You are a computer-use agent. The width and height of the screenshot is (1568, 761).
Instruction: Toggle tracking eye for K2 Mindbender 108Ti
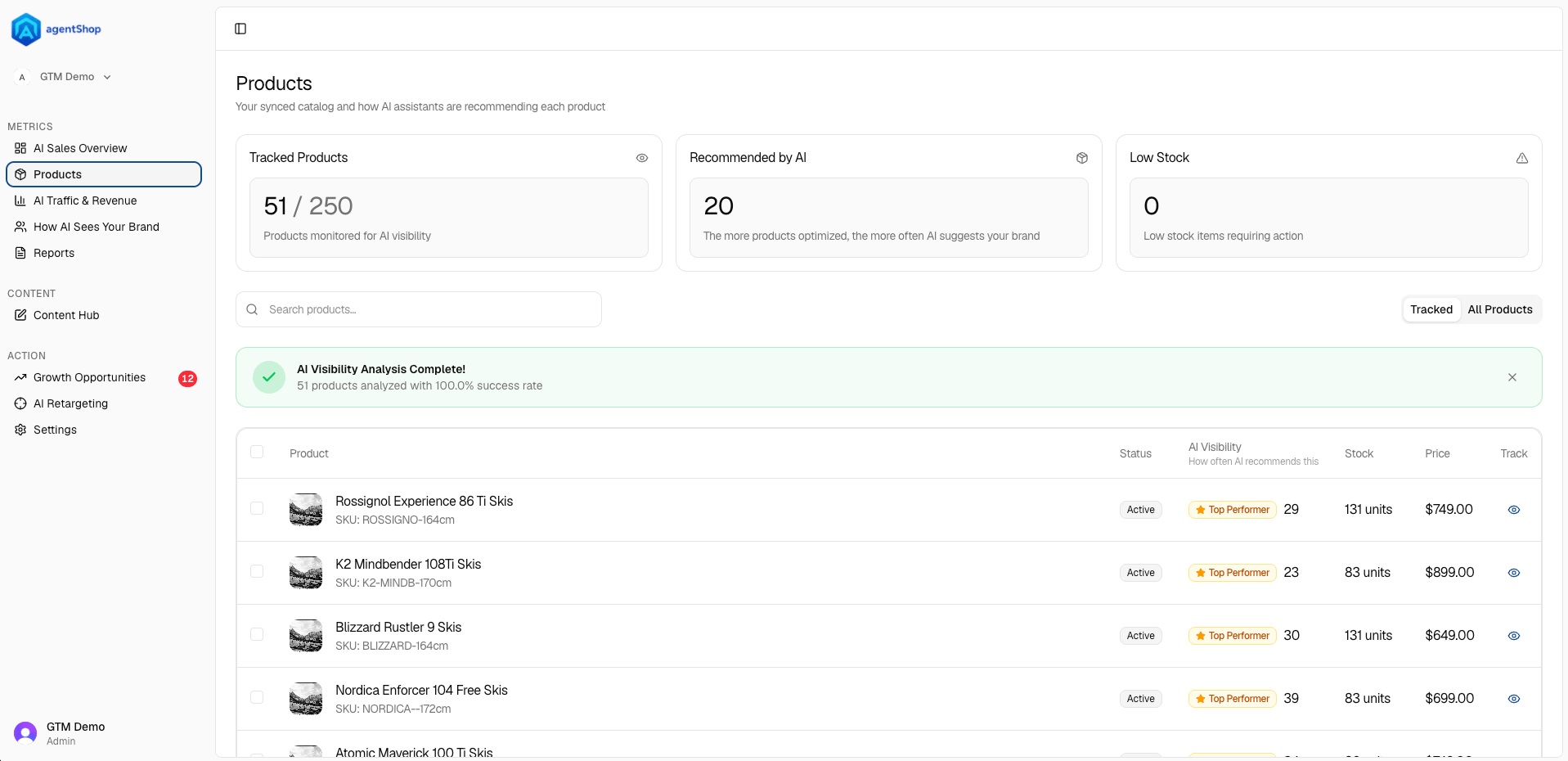click(1514, 573)
